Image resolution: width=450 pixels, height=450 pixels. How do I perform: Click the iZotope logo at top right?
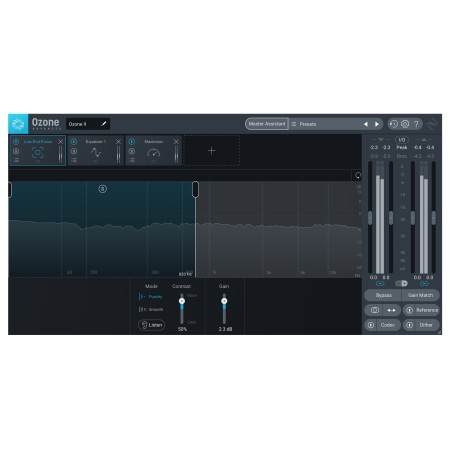click(x=433, y=124)
